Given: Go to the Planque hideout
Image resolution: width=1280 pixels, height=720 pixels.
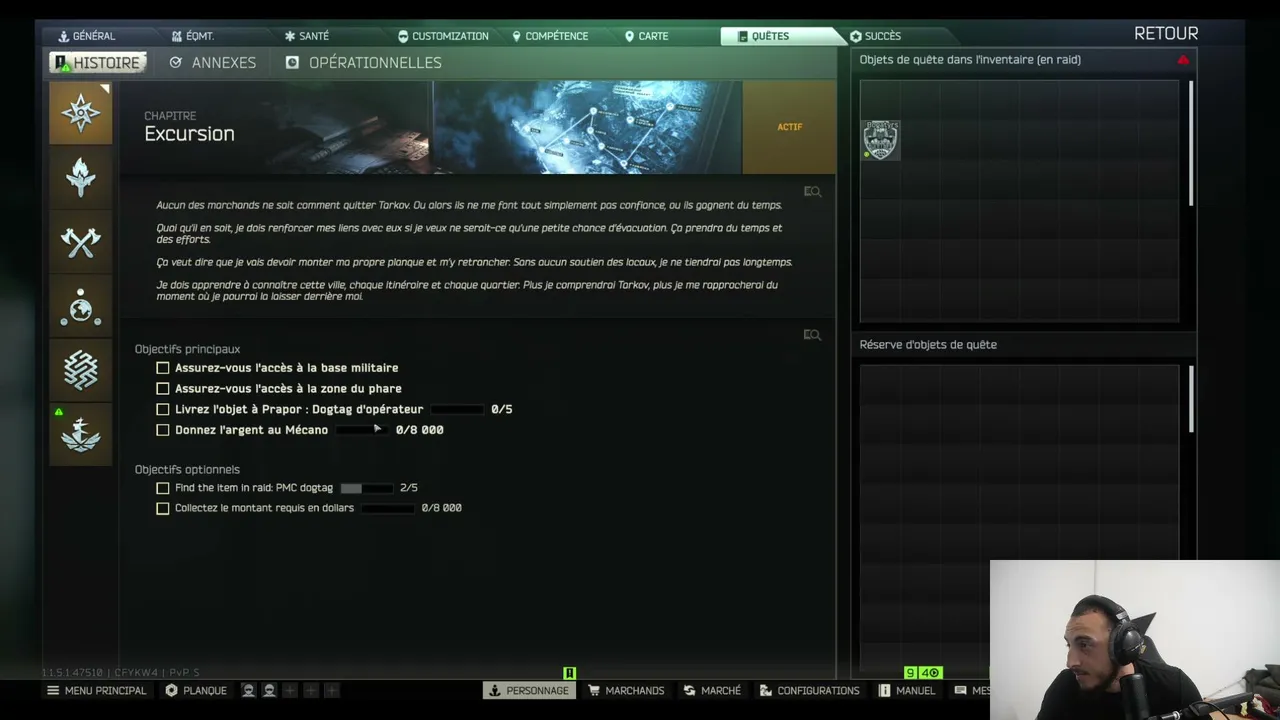Looking at the screenshot, I should click(x=196, y=691).
